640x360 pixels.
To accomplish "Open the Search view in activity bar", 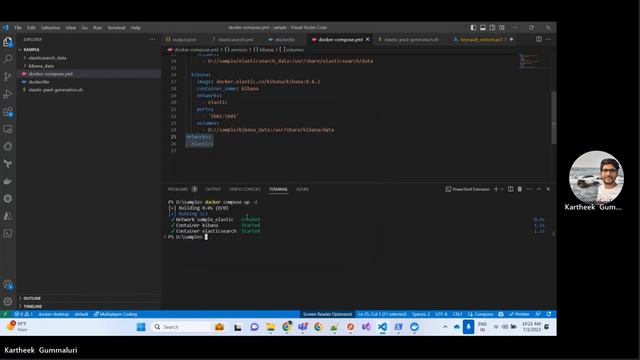I will [8, 59].
